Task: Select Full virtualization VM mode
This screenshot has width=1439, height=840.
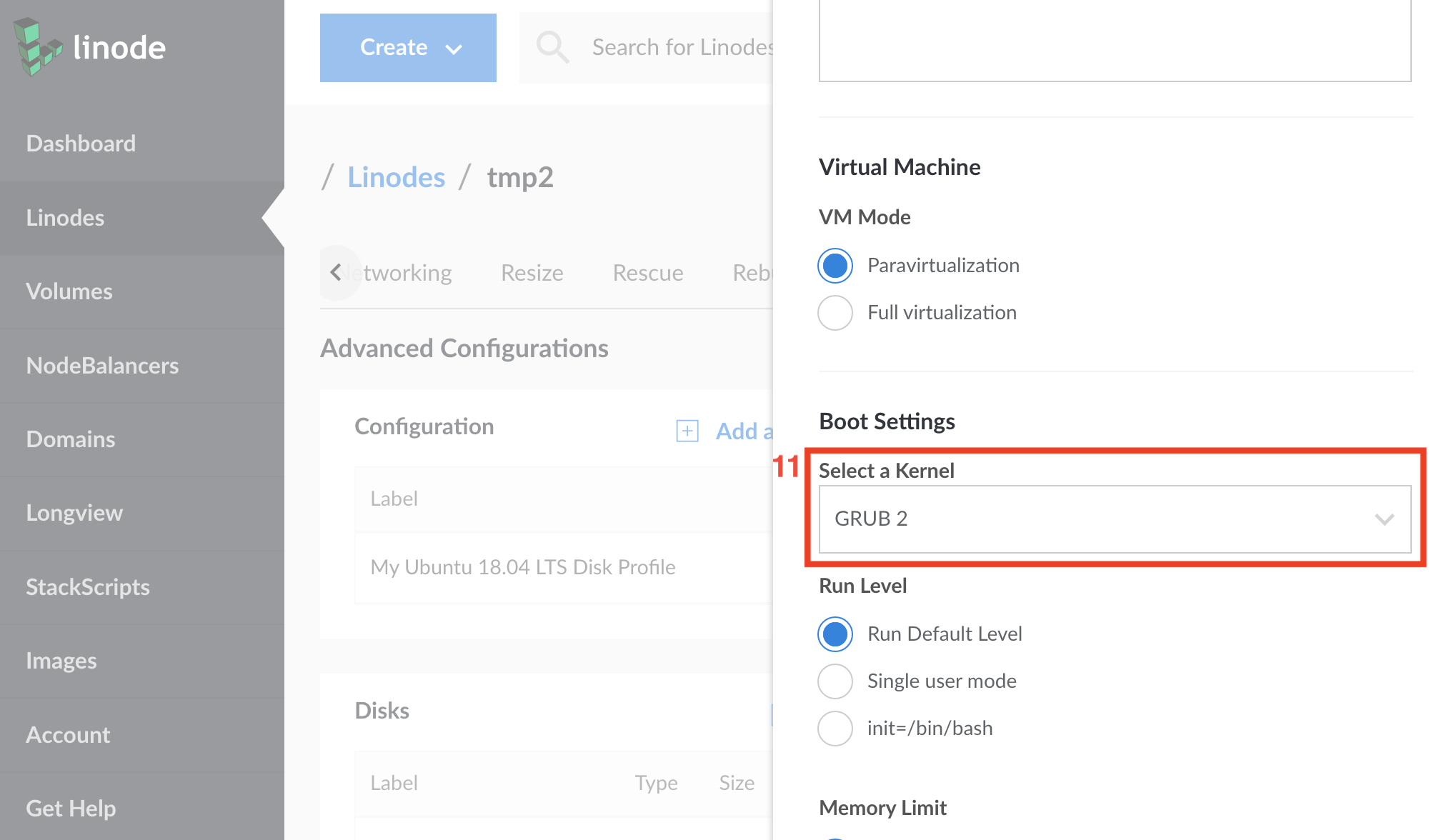Action: pyautogui.click(x=835, y=313)
